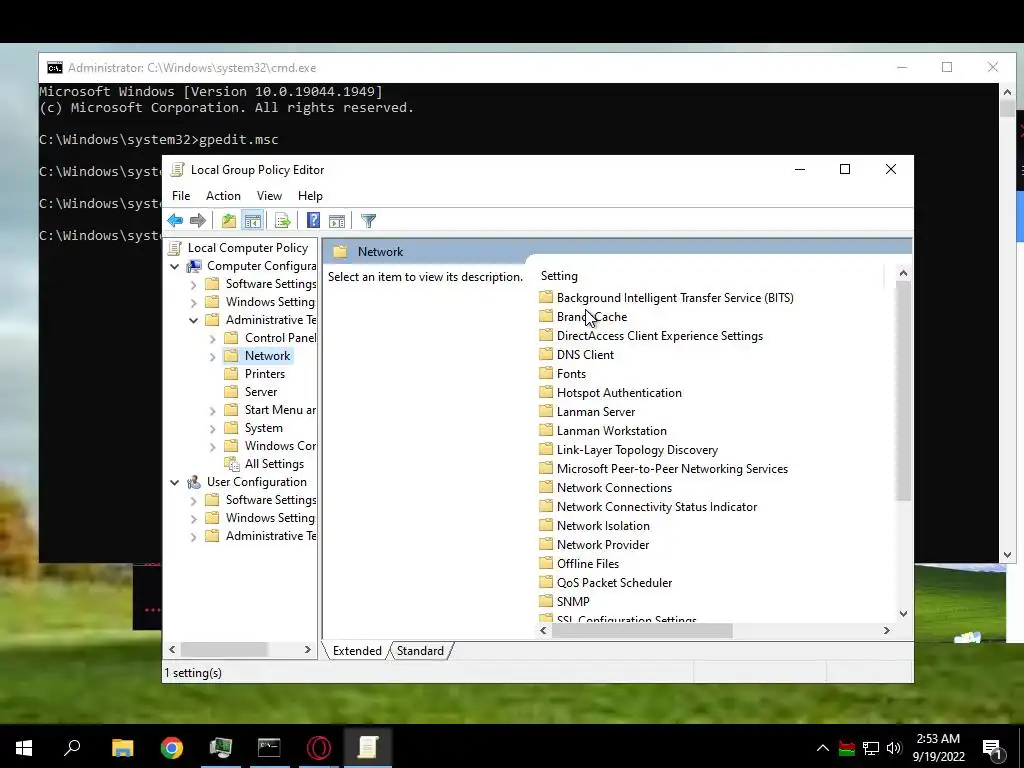Go back using the blue Back arrow
Image resolution: width=1024 pixels, height=768 pixels.
click(x=175, y=221)
